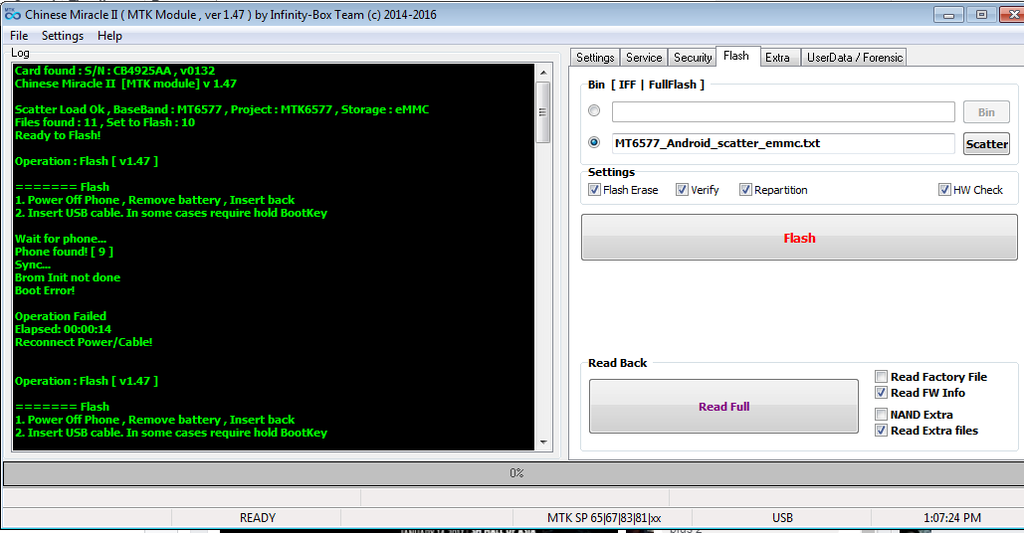Viewport: 1024px width, 533px height.
Task: Select the Bin file radio button
Action: tap(595, 111)
